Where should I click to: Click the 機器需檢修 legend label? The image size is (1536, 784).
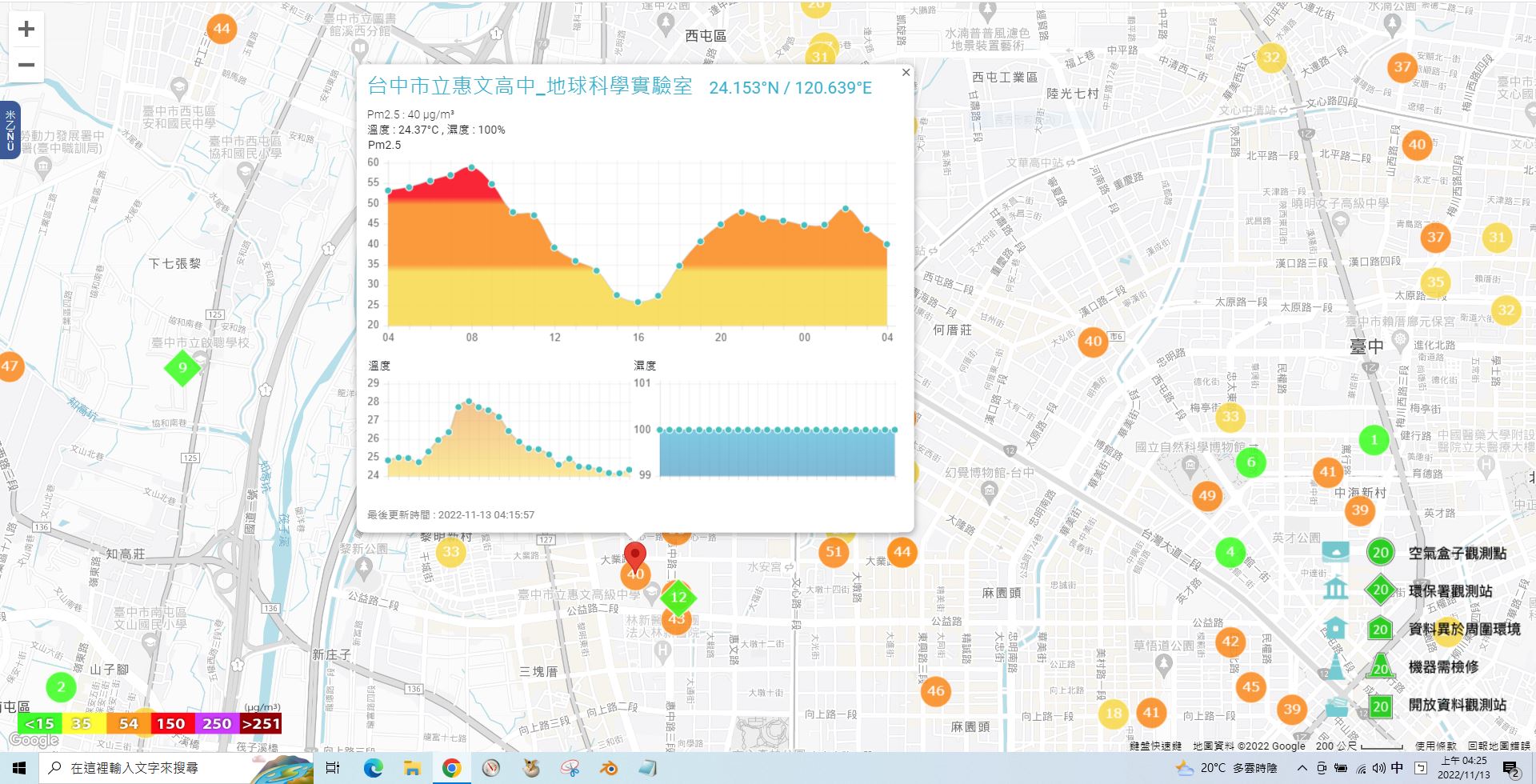pyautogui.click(x=1444, y=666)
